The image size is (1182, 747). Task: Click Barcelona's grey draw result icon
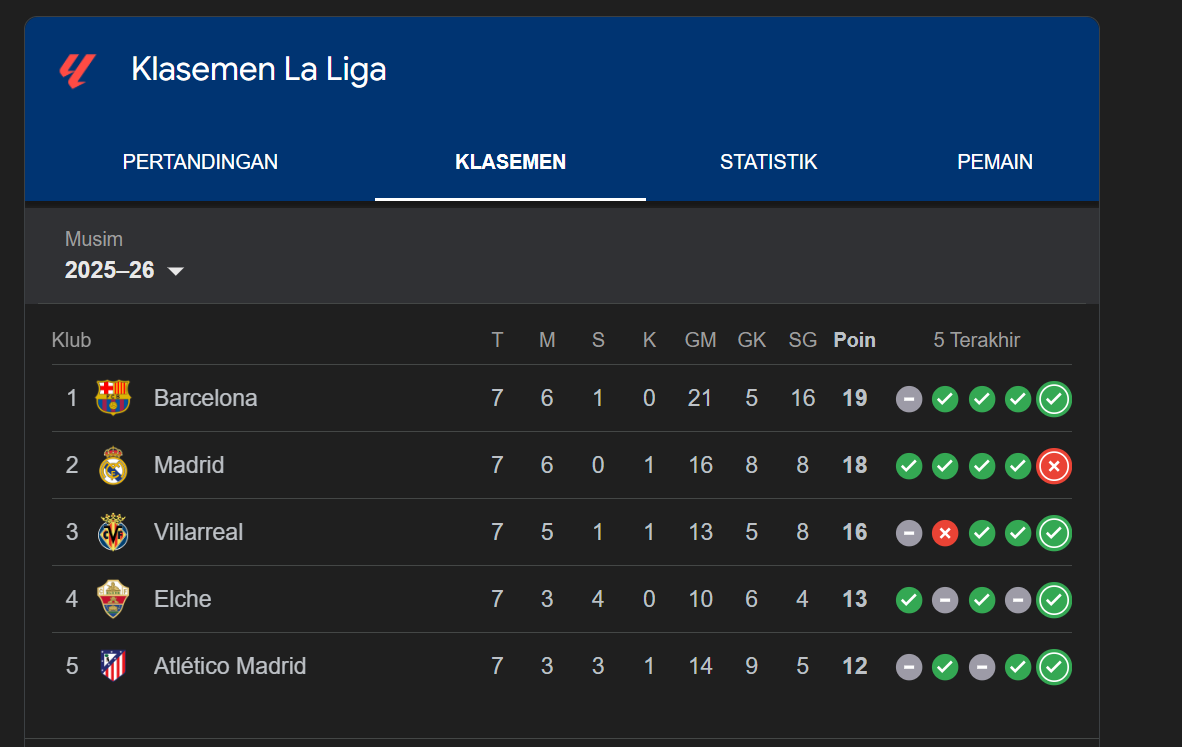coord(909,398)
